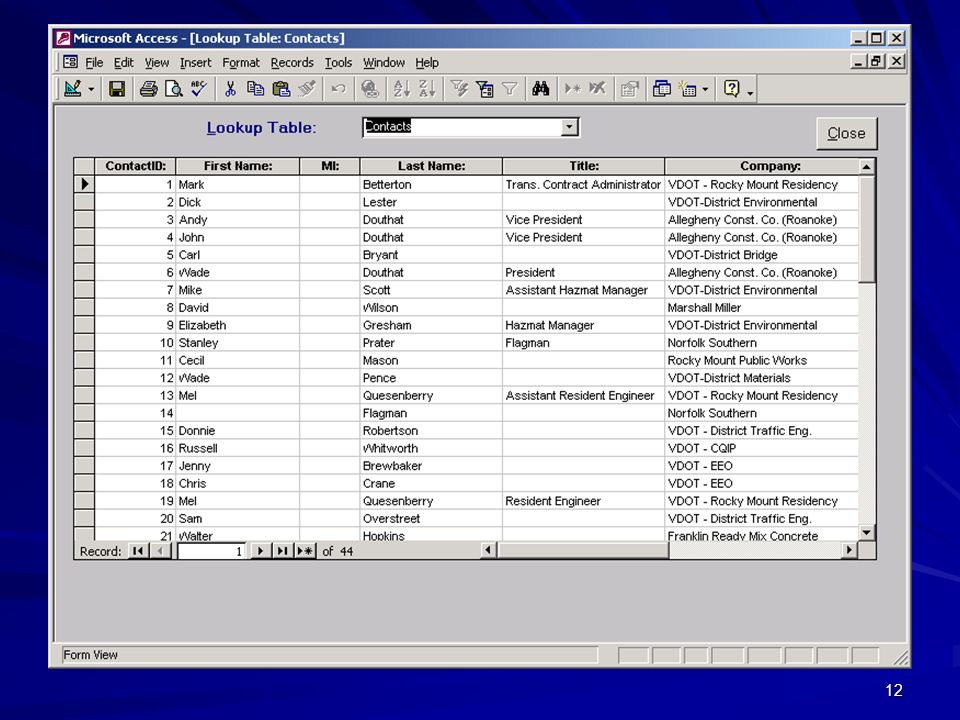Click the Design View toolbar icon
Screen dimensions: 960x720
click(72, 89)
